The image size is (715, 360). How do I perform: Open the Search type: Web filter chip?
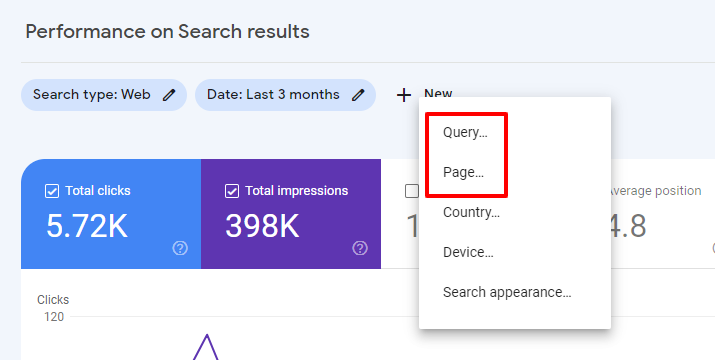pos(104,95)
